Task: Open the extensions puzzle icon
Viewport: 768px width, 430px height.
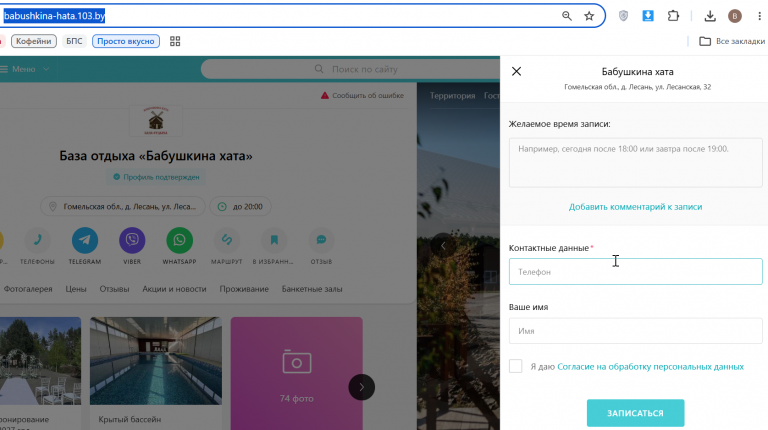Action: [x=673, y=16]
